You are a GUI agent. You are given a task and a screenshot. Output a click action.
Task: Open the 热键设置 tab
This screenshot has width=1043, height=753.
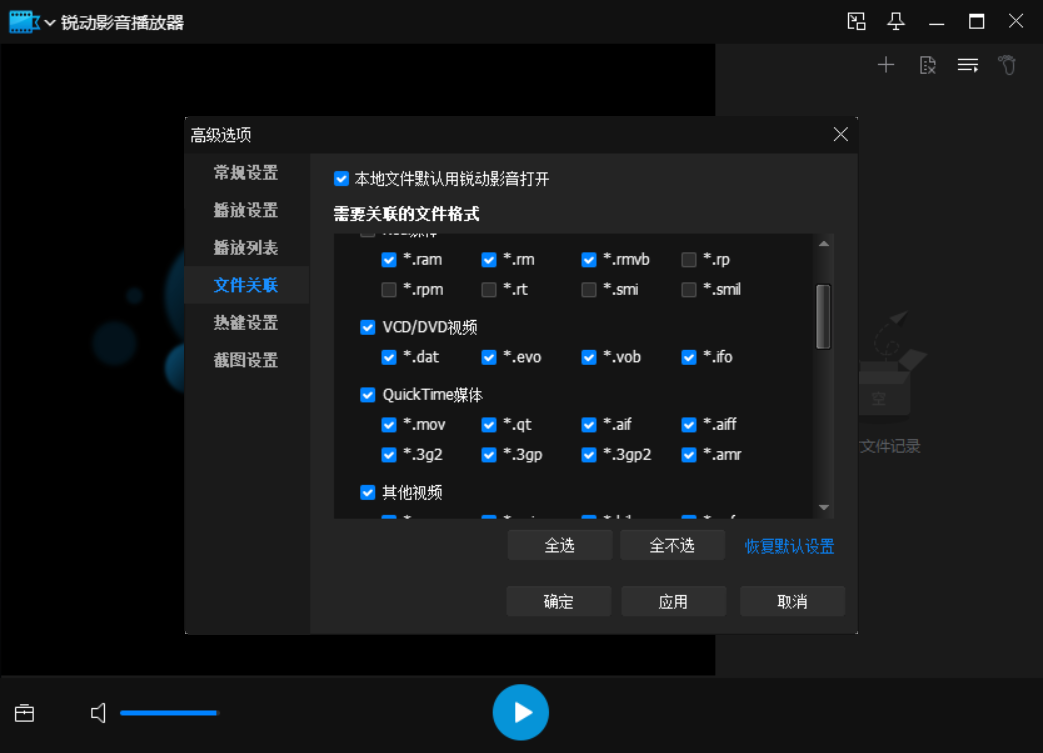tap(246, 323)
